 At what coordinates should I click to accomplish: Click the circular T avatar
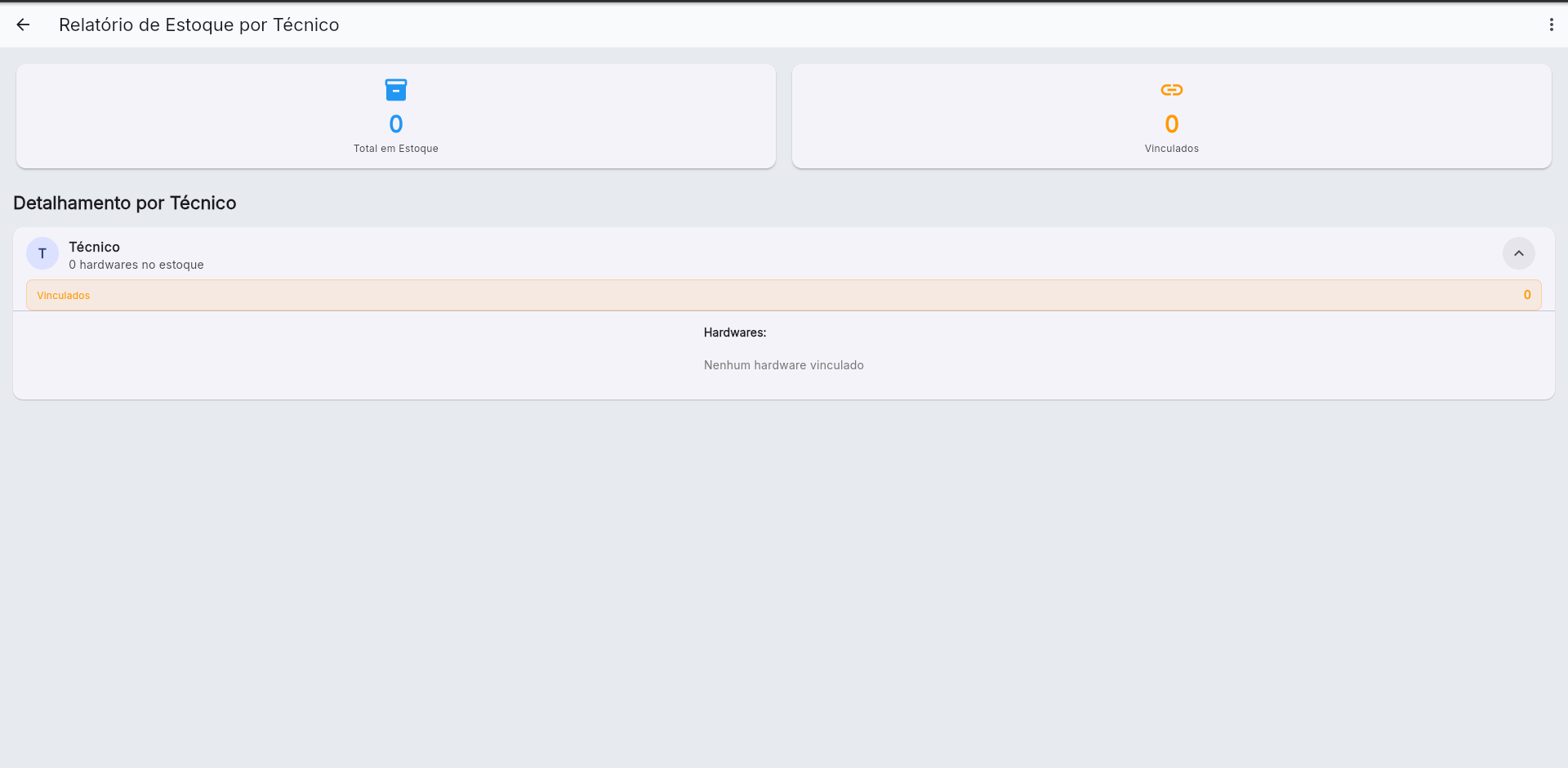tap(42, 254)
